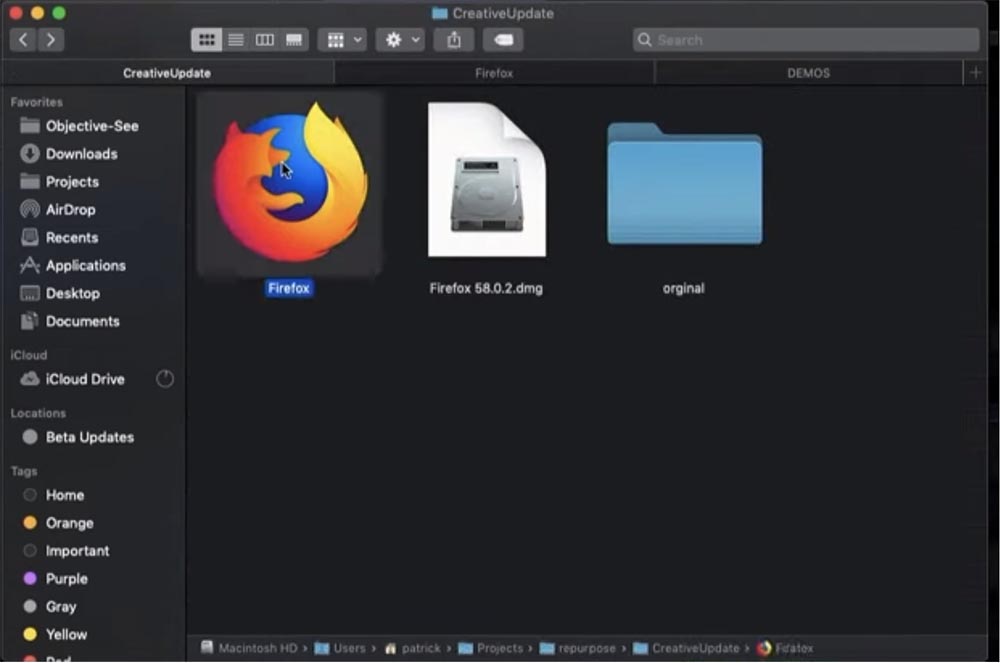Viewport: 1000px width, 663px height.
Task: Switch to gallery view in the toolbar
Action: 294,39
